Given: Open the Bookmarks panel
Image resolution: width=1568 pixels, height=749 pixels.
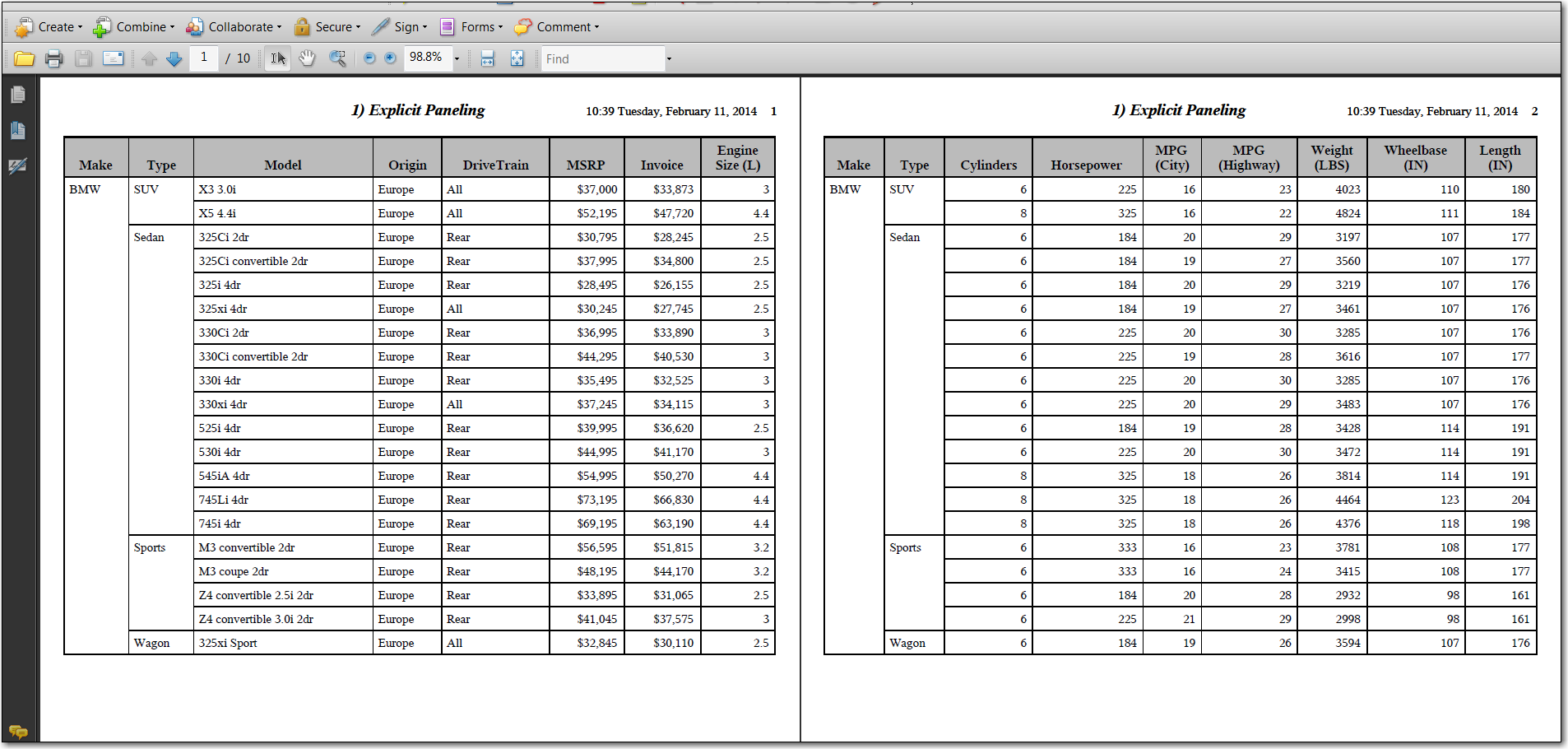Looking at the screenshot, I should 18,132.
